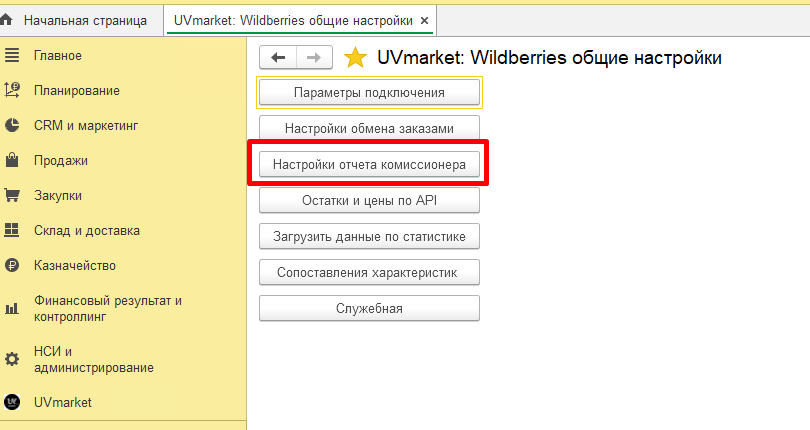Click the home icon on Начальная страница tab

point(6,20)
